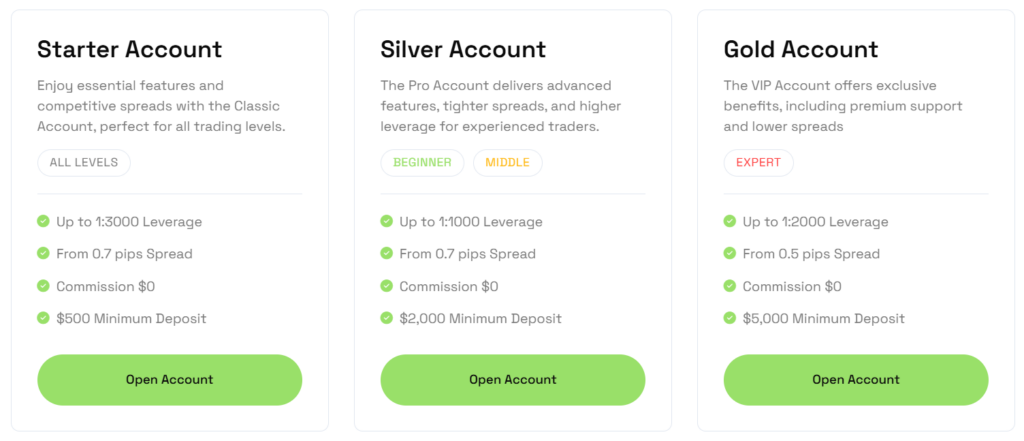
Task: Click Open Account under Gold Account
Action: pos(855,380)
